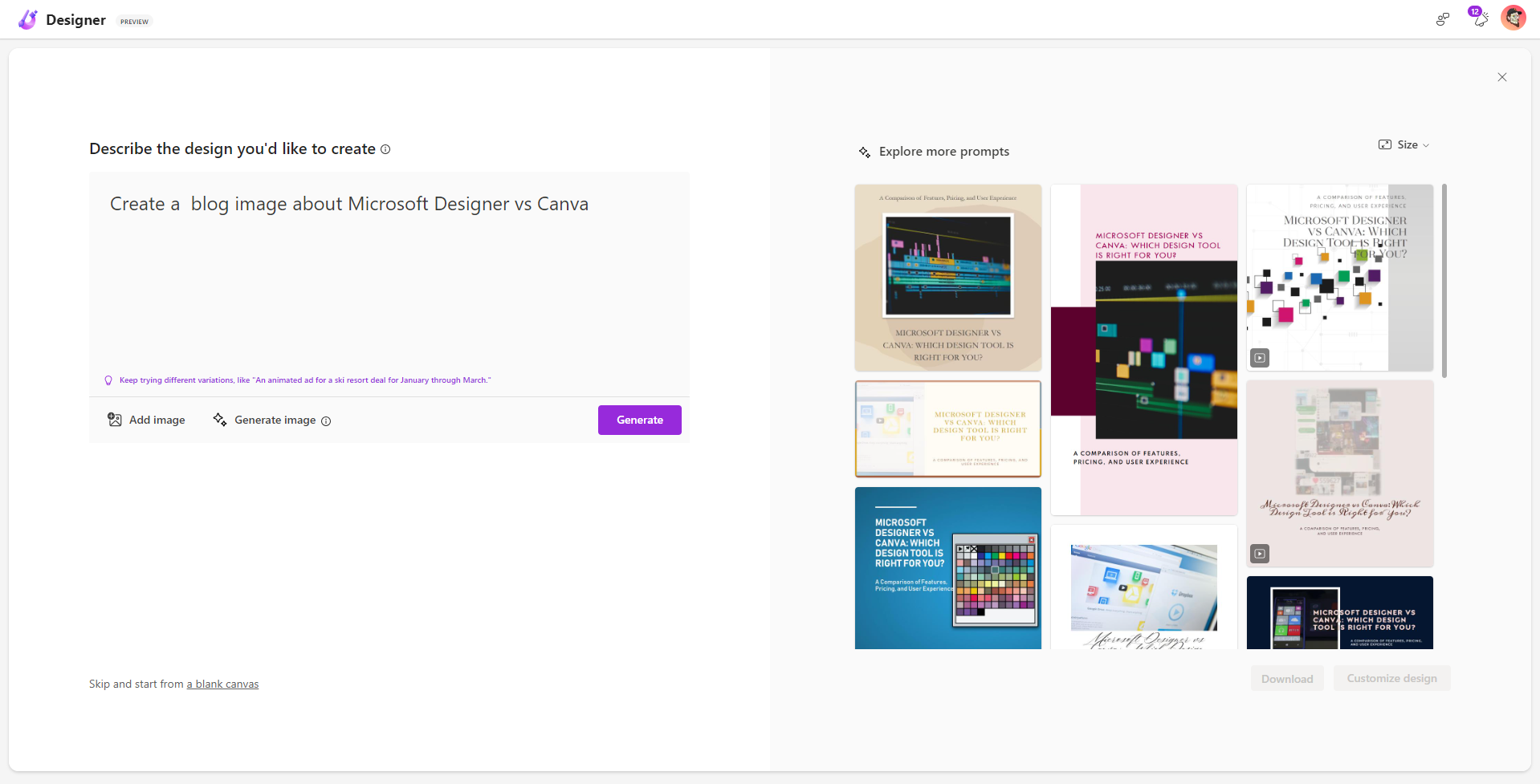
Task: Open the rewards icon with 12 badge
Action: coord(1479,18)
